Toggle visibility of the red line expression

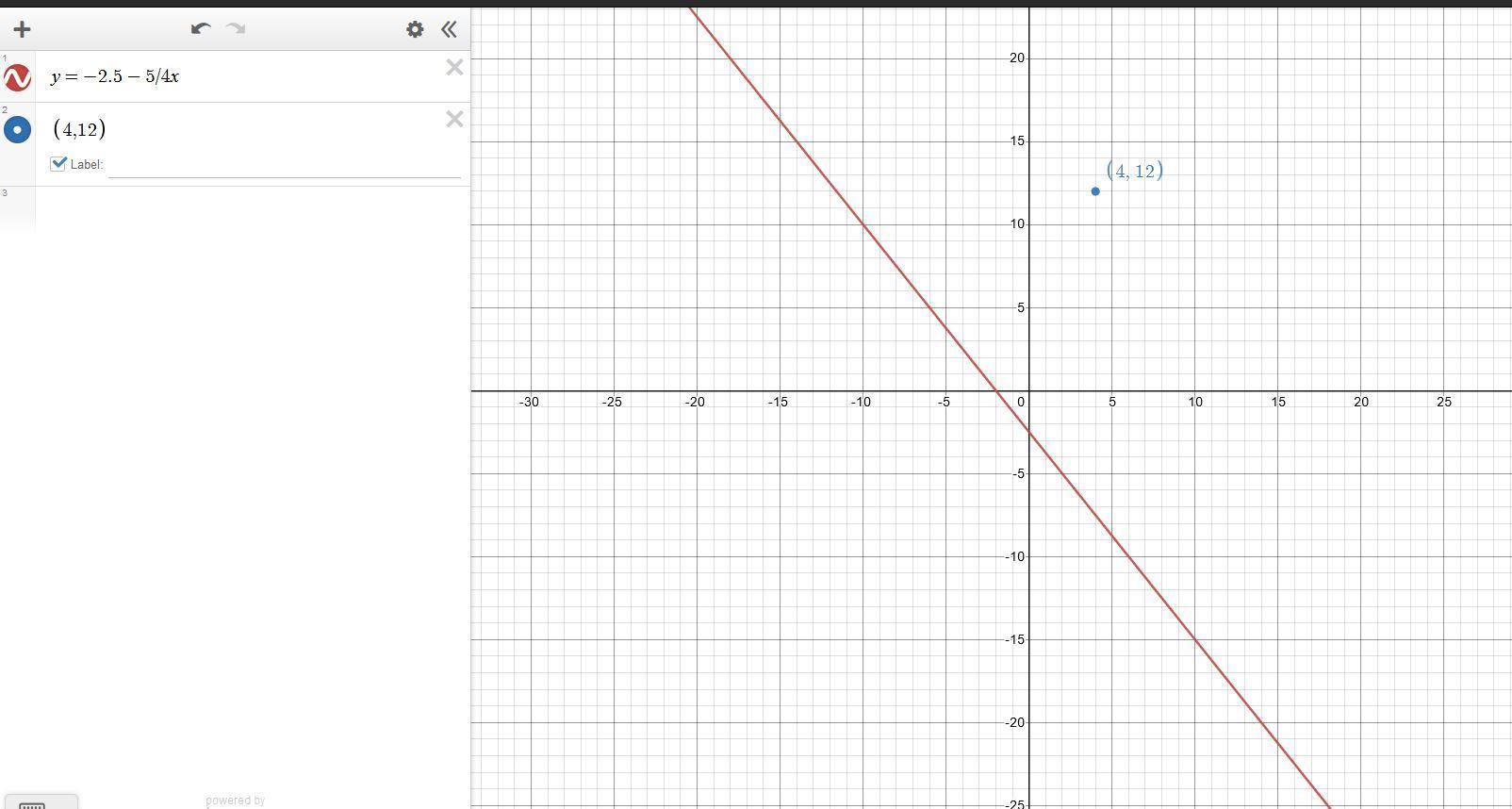[17, 77]
